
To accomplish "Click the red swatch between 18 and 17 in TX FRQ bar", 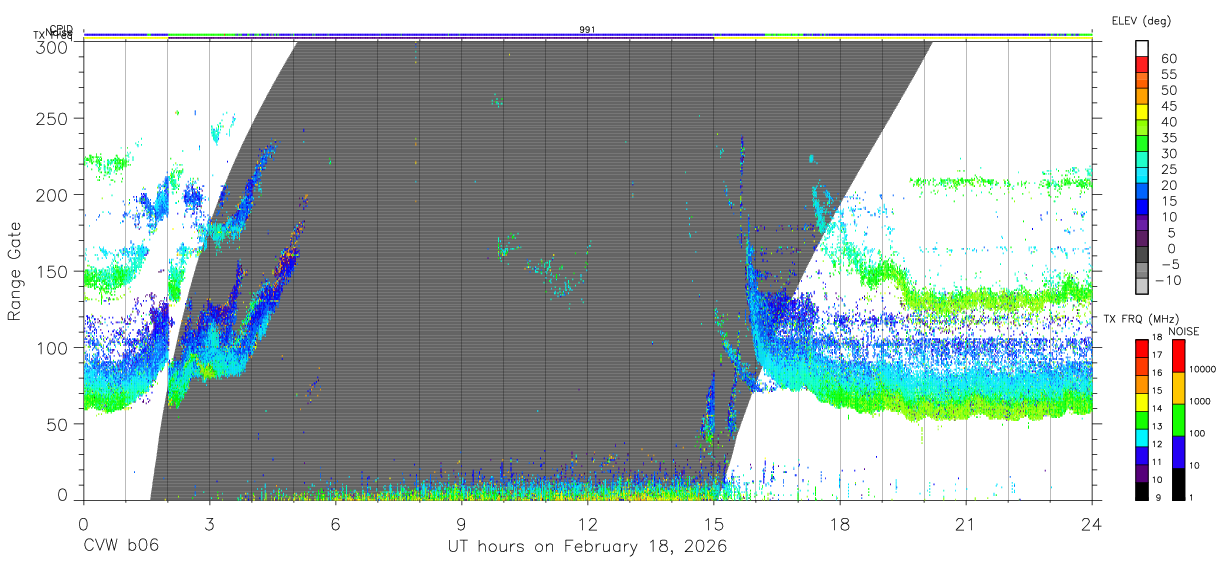I will coord(1140,347).
